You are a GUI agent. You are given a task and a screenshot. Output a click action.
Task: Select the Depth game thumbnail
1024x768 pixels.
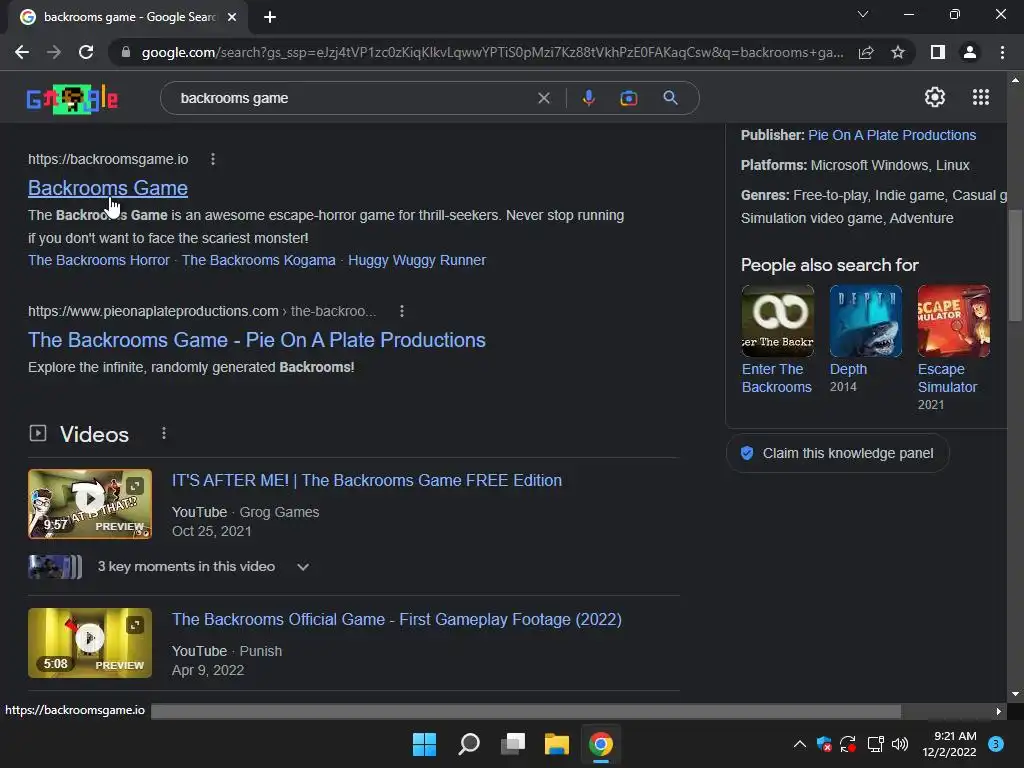(x=866, y=321)
